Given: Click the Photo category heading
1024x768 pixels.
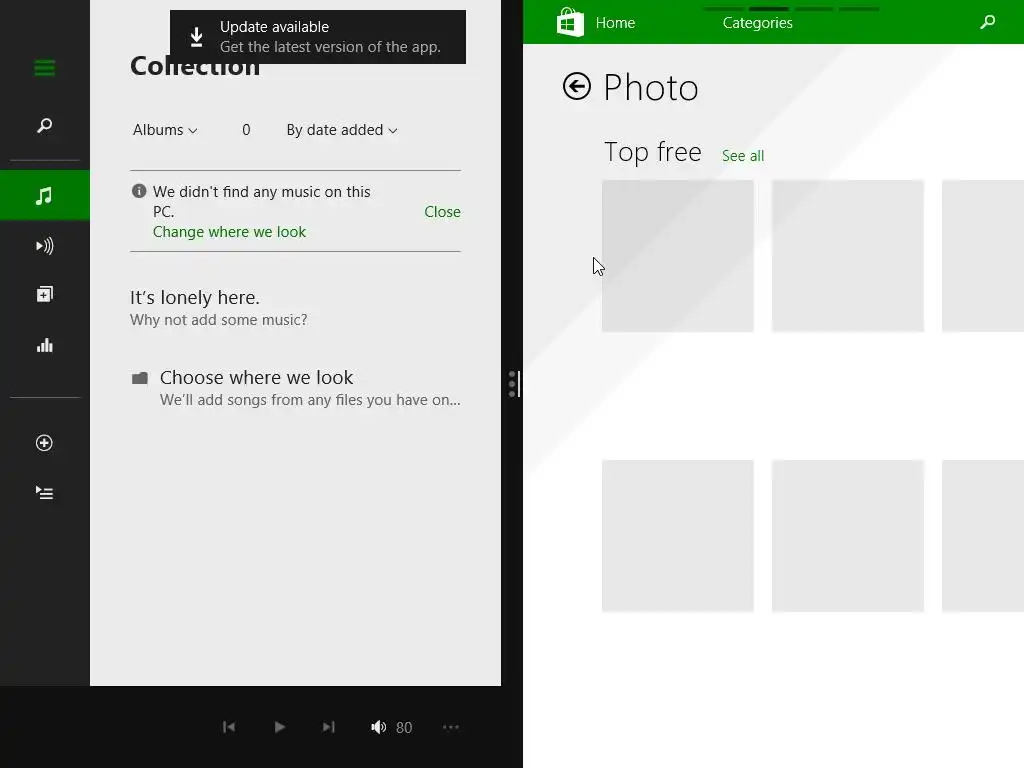Looking at the screenshot, I should click(650, 88).
